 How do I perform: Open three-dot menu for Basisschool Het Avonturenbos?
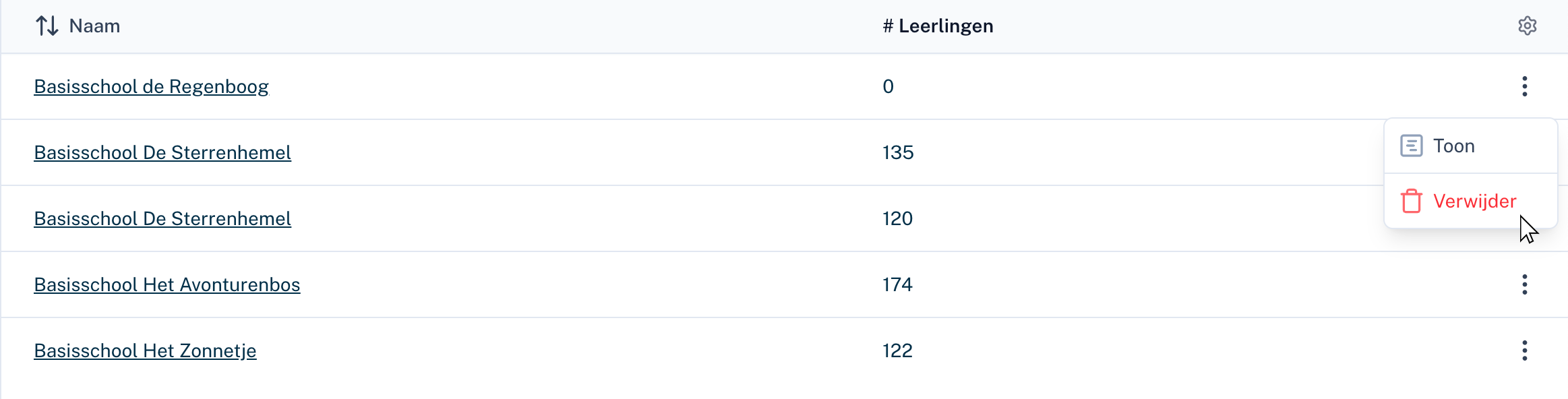point(1524,284)
